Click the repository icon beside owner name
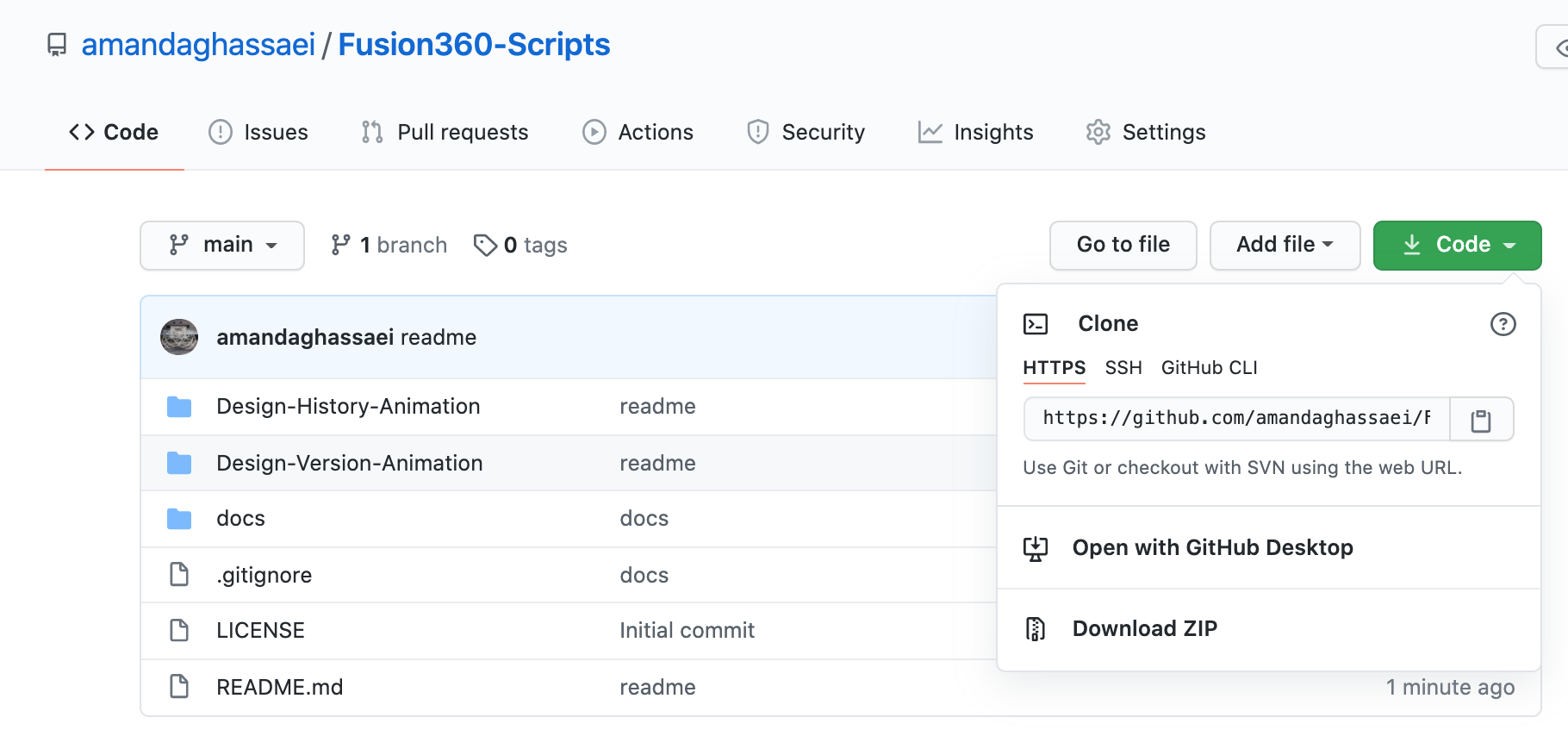This screenshot has width=1568, height=736. pyautogui.click(x=57, y=45)
